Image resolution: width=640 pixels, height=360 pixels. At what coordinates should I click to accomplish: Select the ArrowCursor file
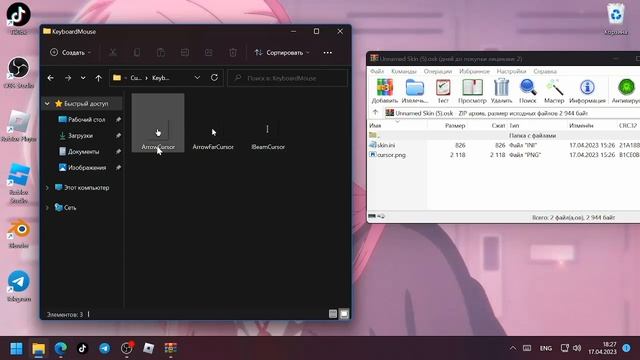(158, 123)
